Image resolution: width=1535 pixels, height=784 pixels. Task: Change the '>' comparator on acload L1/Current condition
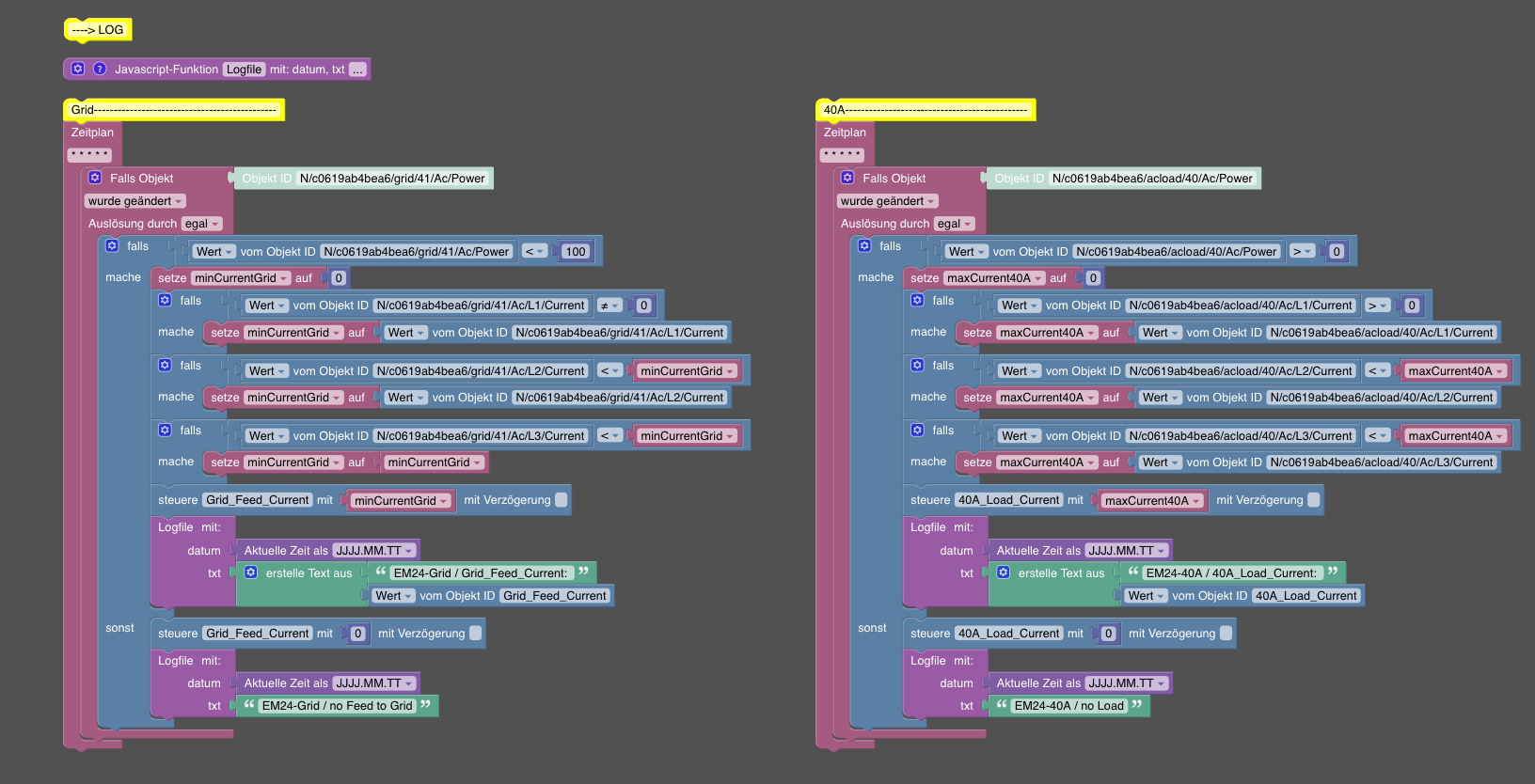(1377, 306)
